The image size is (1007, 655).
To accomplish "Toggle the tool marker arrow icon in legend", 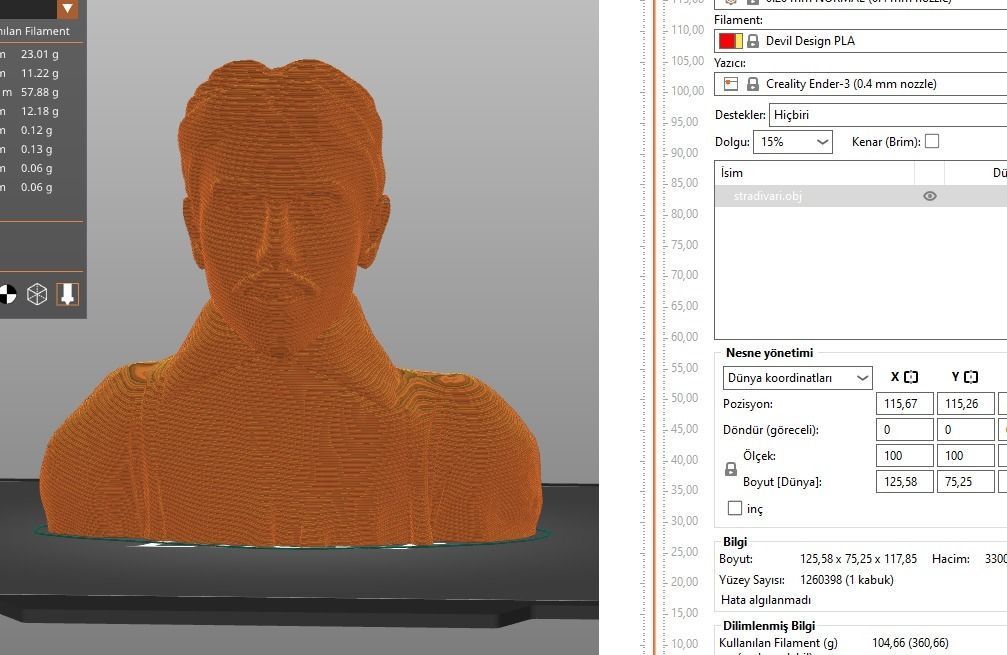I will pos(67,294).
